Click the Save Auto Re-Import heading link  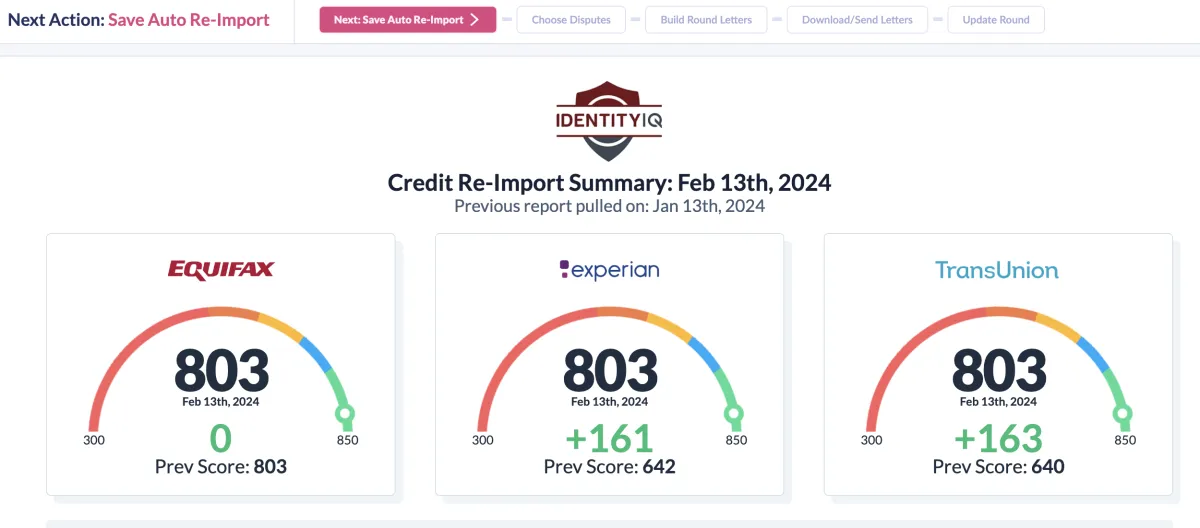(189, 20)
